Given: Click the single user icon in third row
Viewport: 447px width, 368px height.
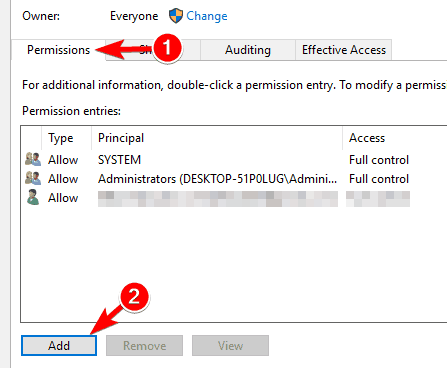Looking at the screenshot, I should click(x=33, y=197).
